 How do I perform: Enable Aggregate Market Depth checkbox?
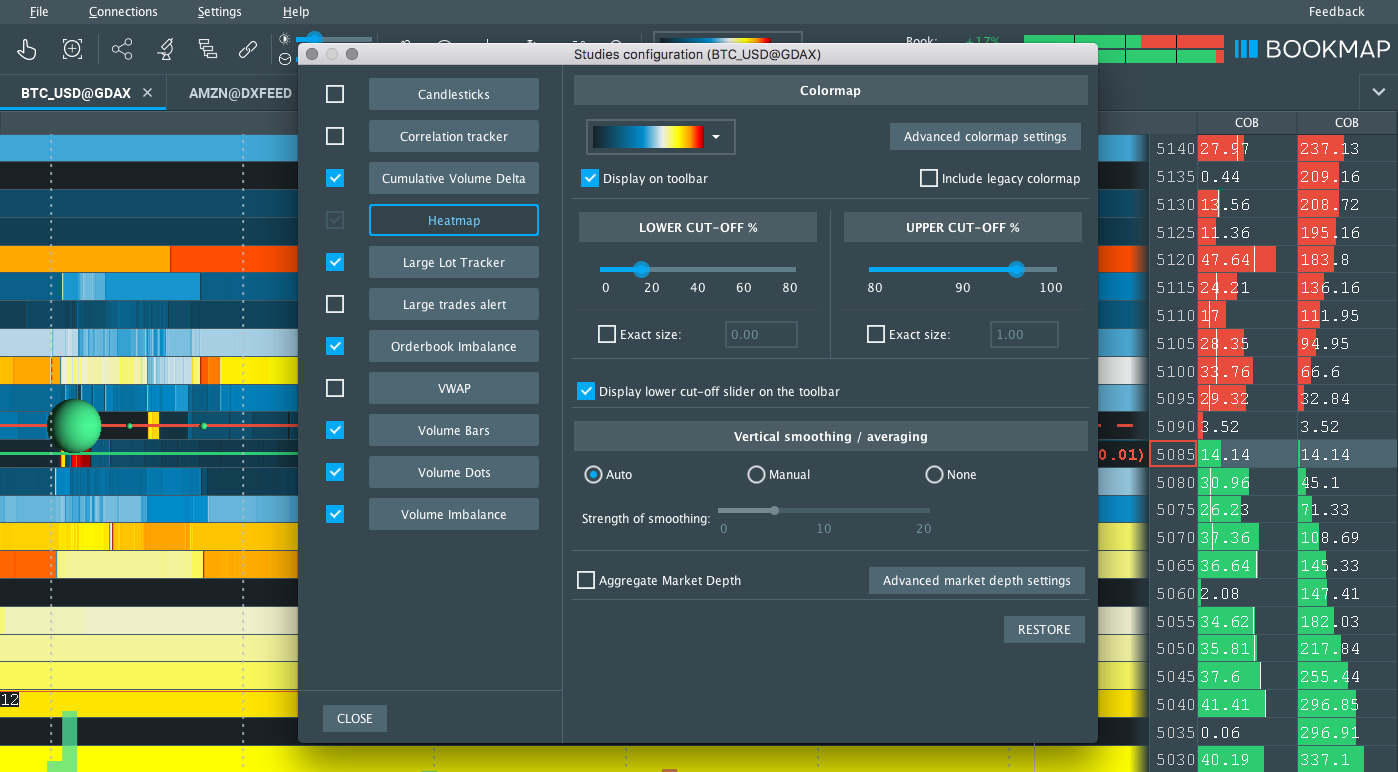click(586, 580)
